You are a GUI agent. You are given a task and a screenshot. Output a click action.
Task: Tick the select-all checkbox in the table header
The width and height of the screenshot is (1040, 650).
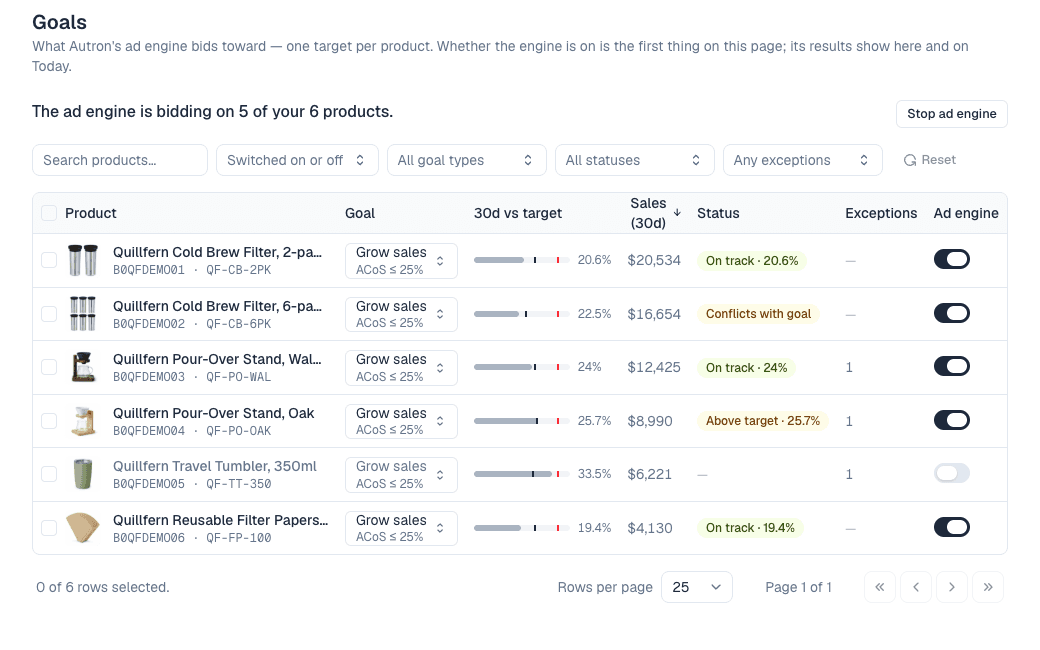pyautogui.click(x=49, y=213)
